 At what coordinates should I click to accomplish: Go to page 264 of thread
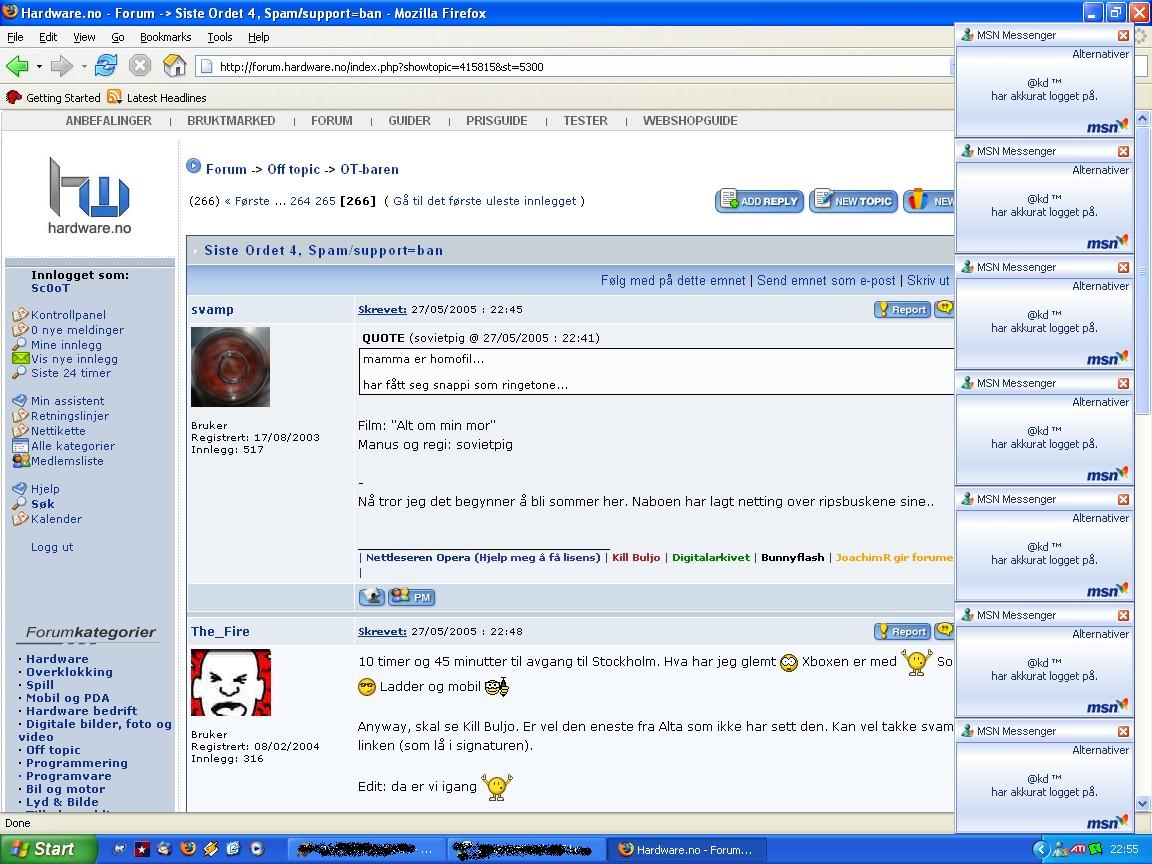click(x=300, y=201)
